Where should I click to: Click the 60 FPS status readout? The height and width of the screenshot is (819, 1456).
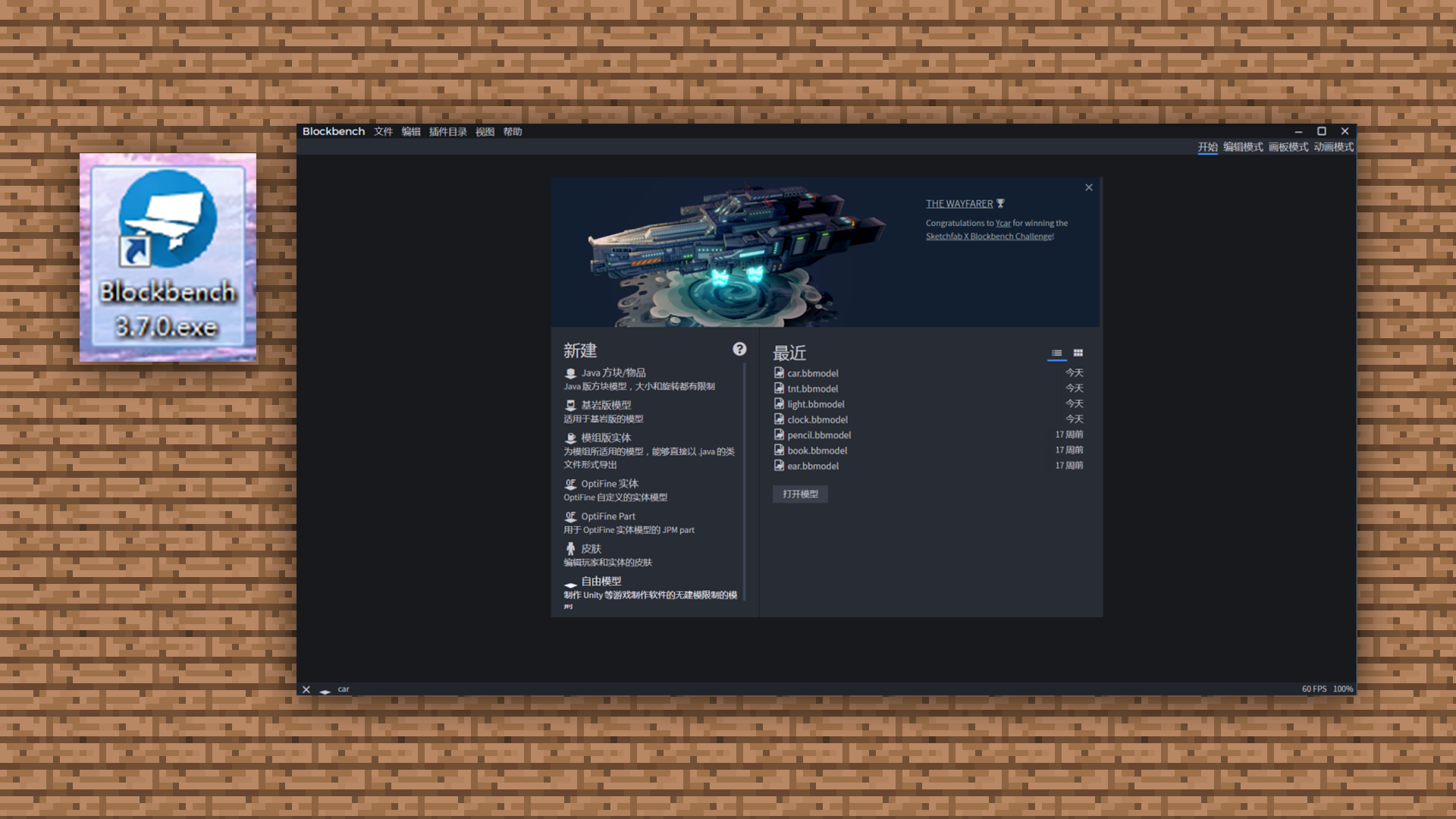[1314, 689]
